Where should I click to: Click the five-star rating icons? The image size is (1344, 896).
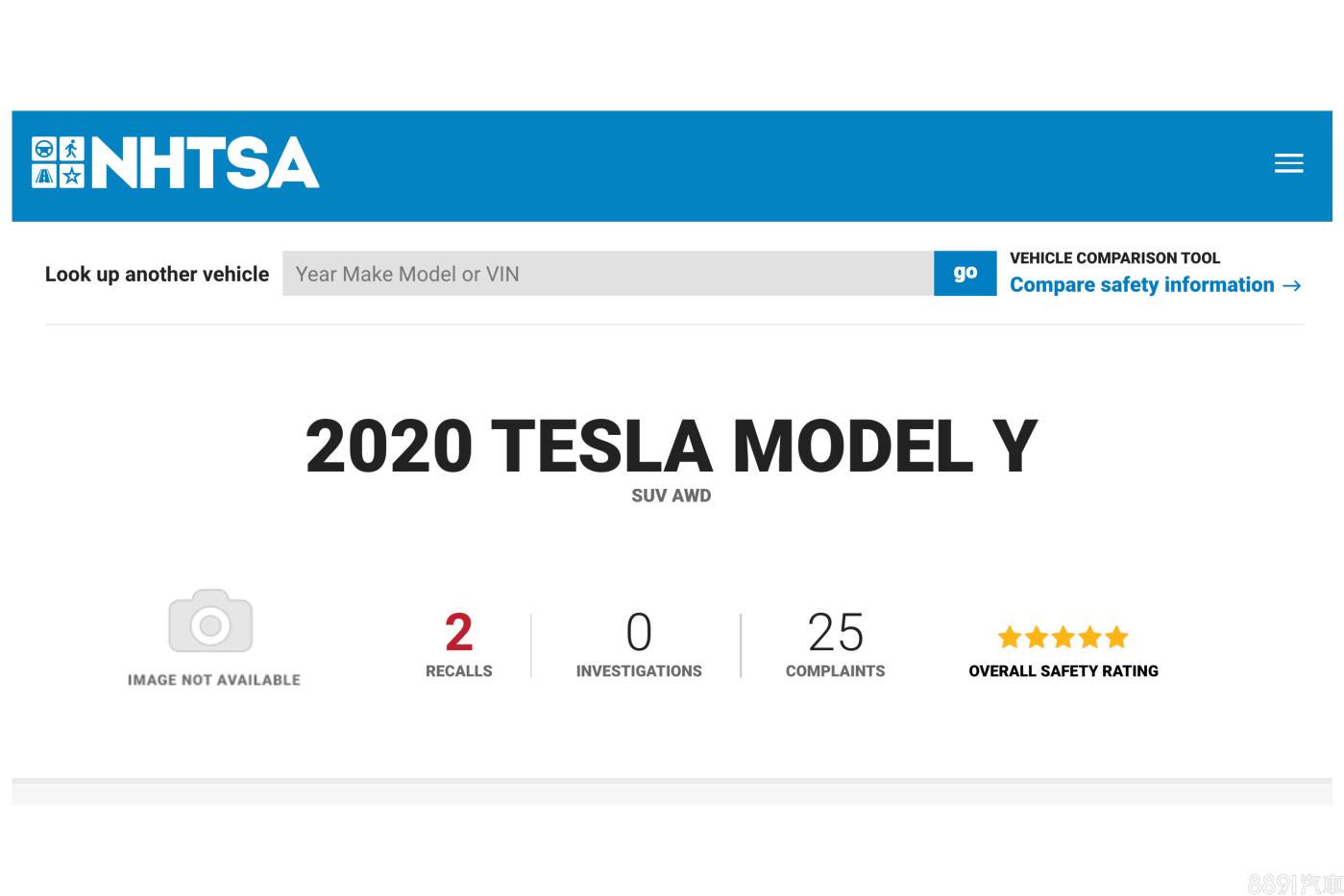(1063, 637)
